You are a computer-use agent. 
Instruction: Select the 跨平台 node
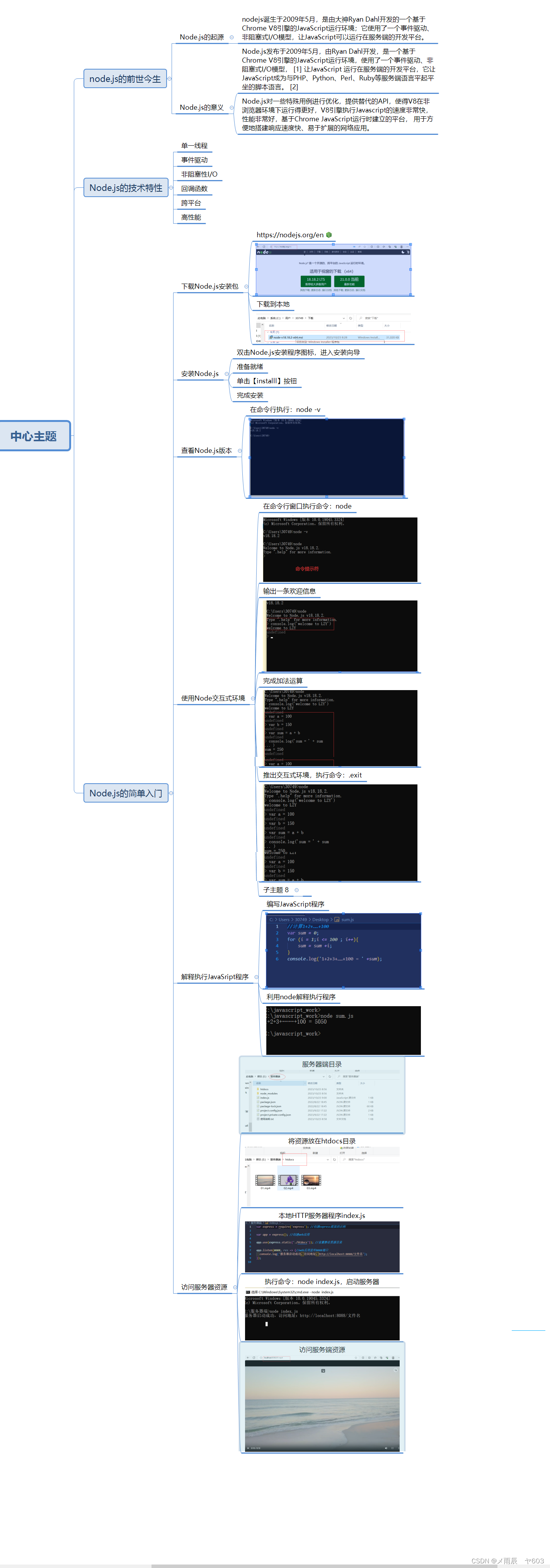(x=191, y=203)
